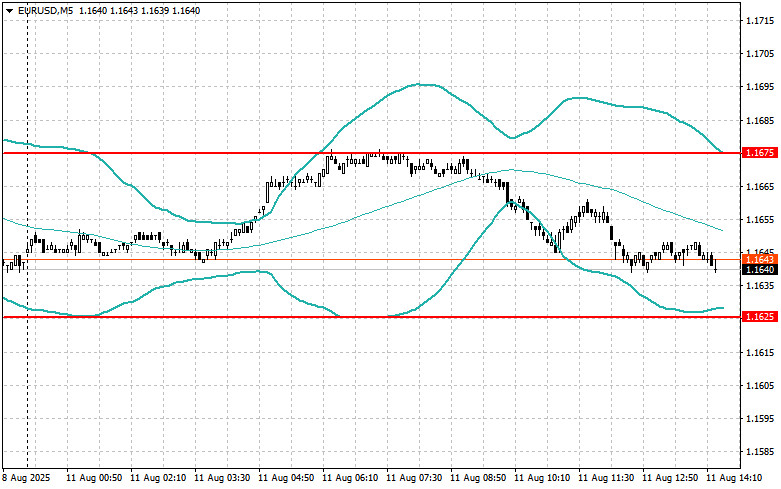Click price scale value 1.1665
This screenshot has width=781, height=489.
coord(760,187)
